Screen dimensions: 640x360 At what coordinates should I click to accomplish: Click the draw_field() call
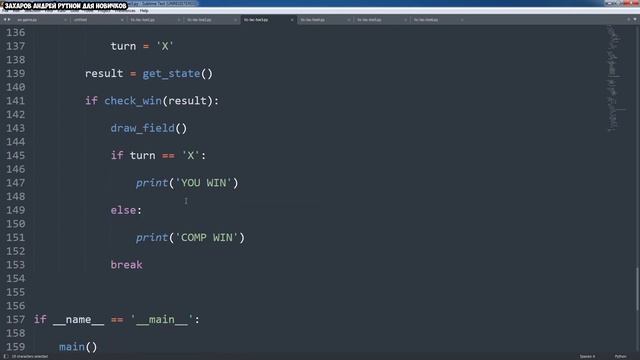(149, 128)
